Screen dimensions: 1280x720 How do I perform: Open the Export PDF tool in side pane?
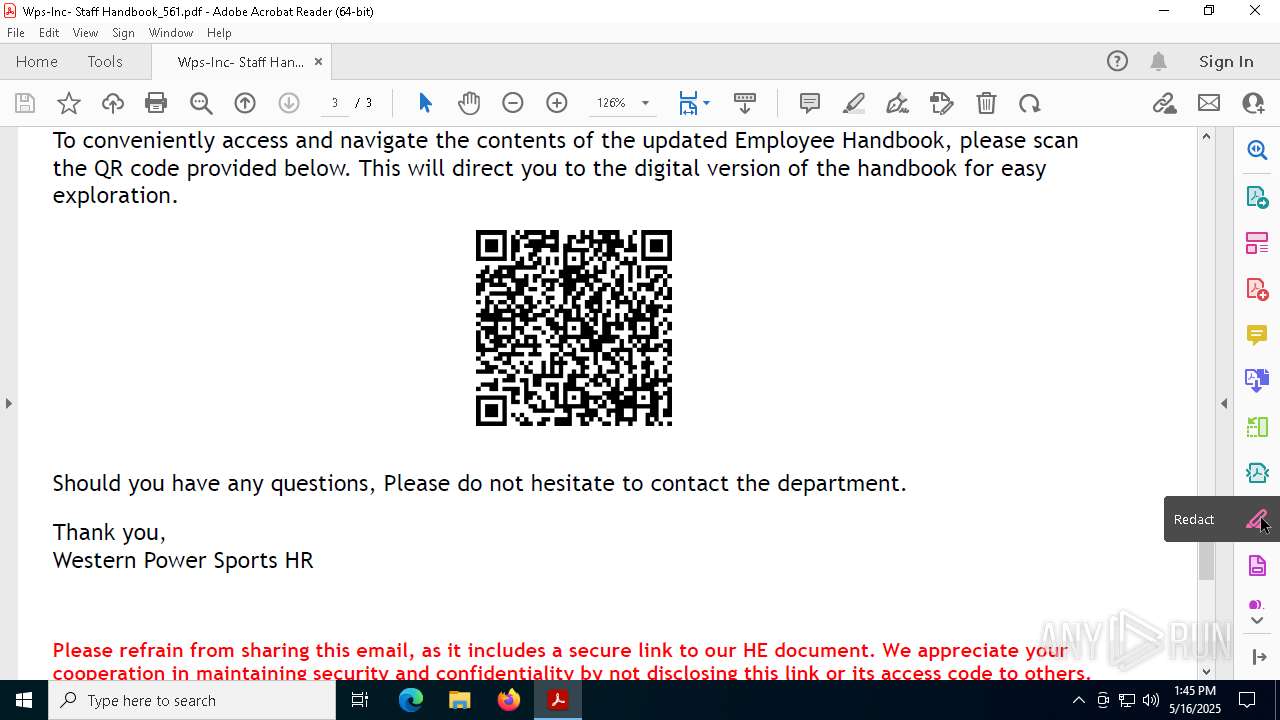click(x=1257, y=197)
